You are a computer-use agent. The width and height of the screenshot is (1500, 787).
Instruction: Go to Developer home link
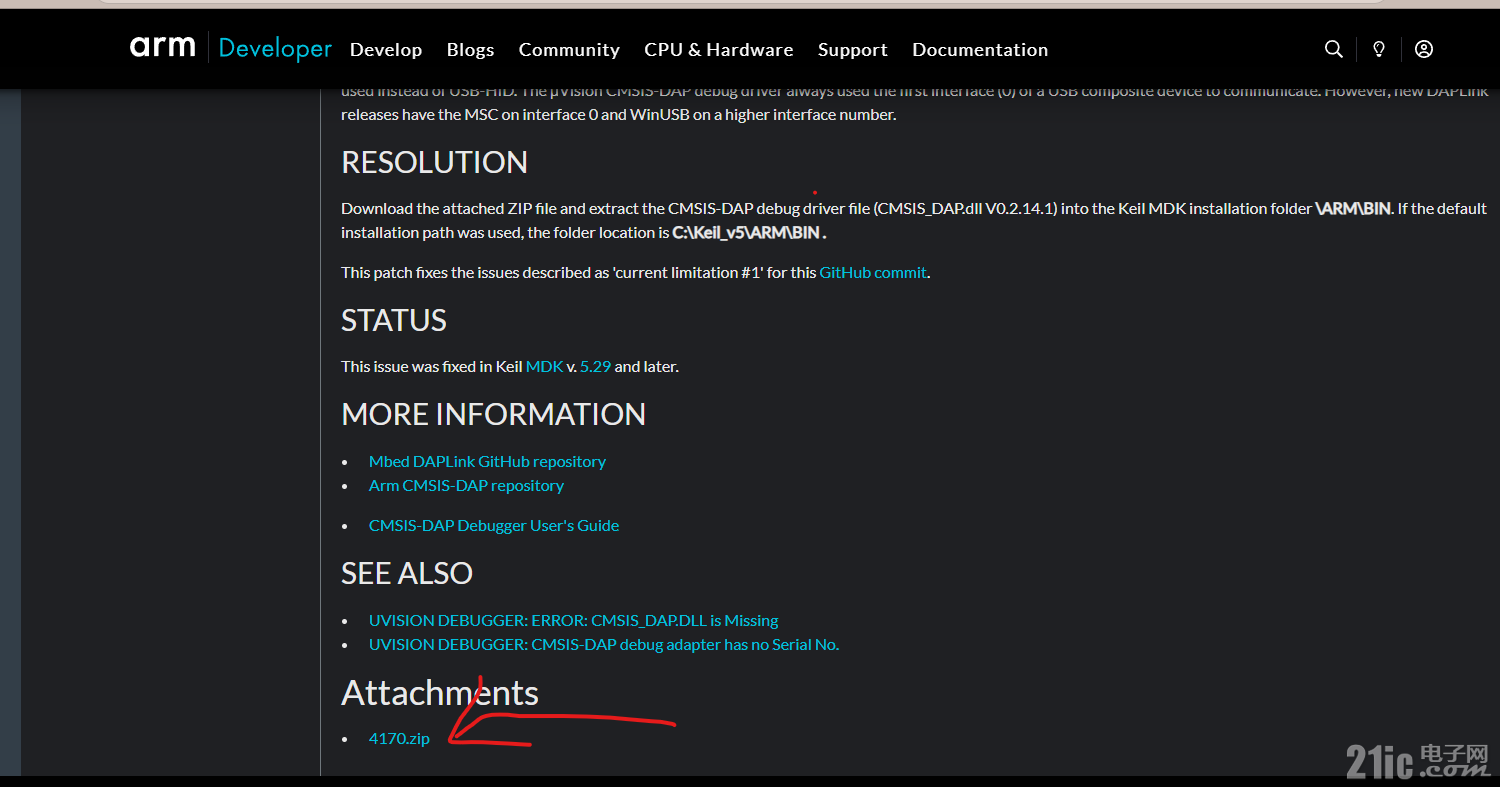pos(275,48)
